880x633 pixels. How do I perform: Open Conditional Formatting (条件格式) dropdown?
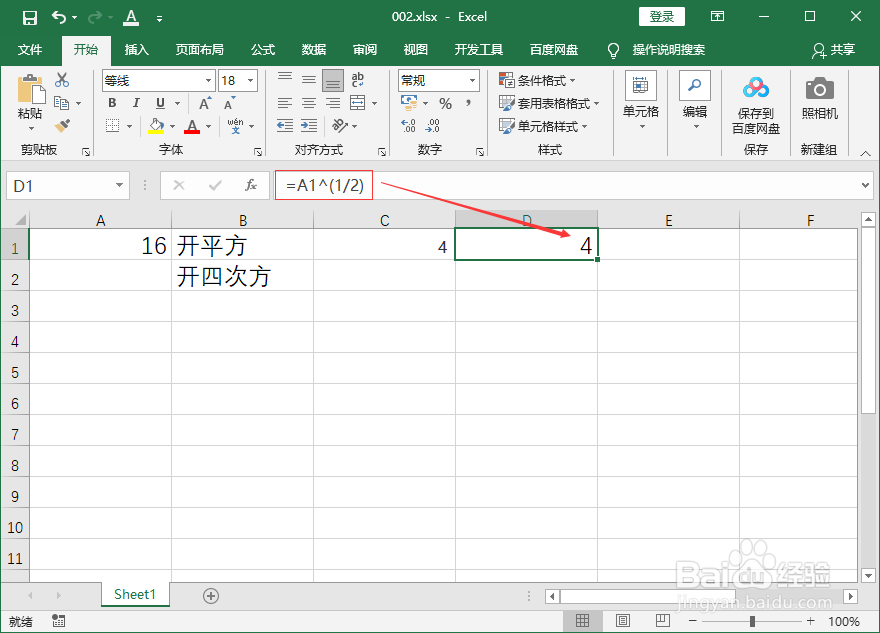[x=537, y=80]
